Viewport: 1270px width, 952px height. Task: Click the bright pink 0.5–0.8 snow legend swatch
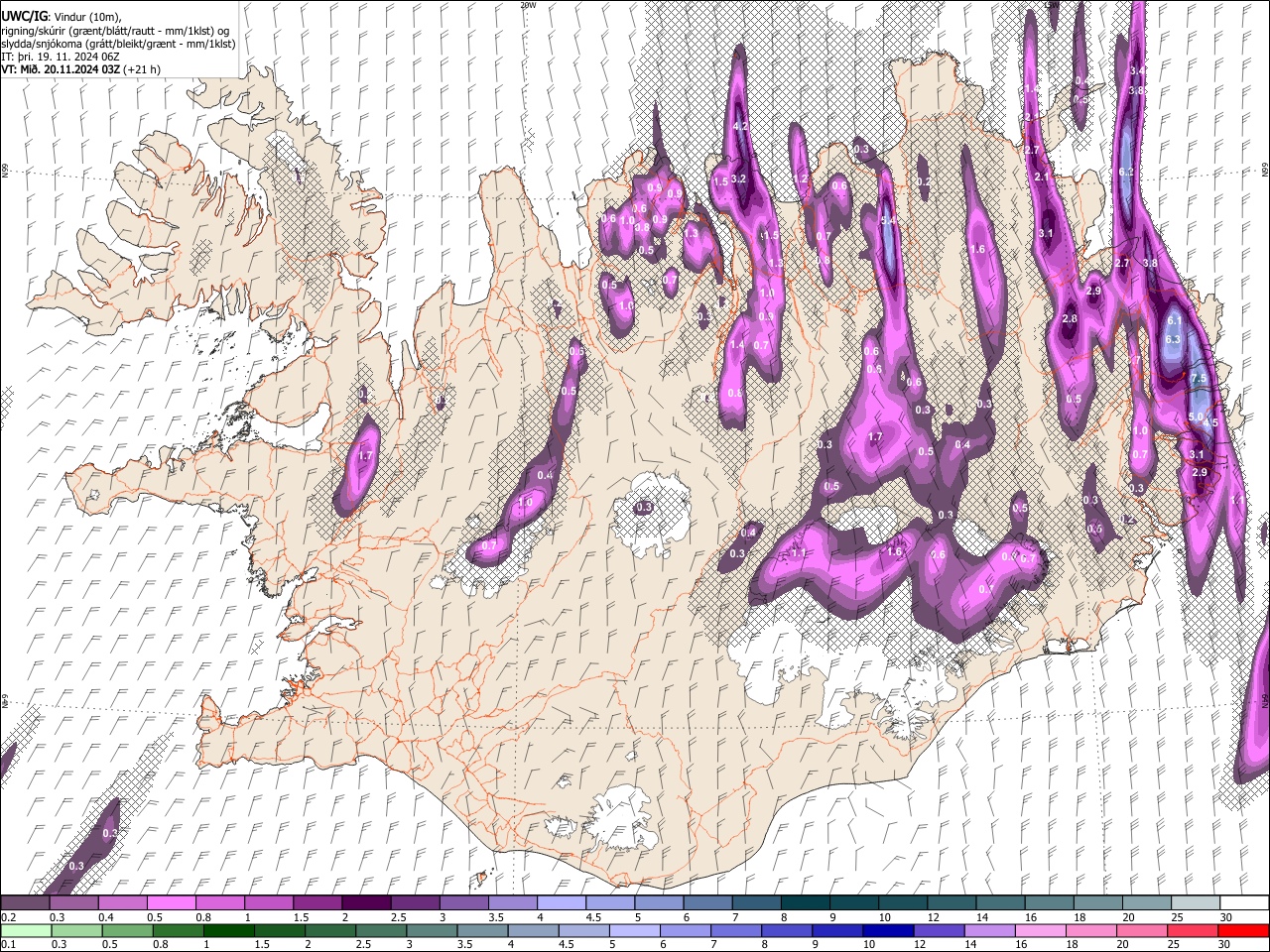171,903
